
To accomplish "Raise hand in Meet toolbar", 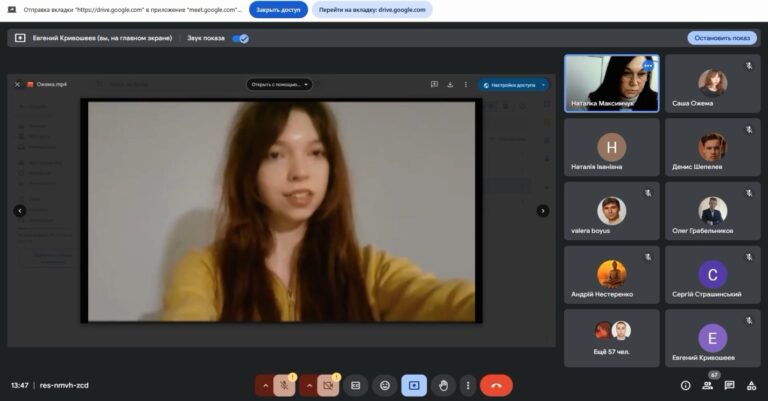I will [x=443, y=385].
